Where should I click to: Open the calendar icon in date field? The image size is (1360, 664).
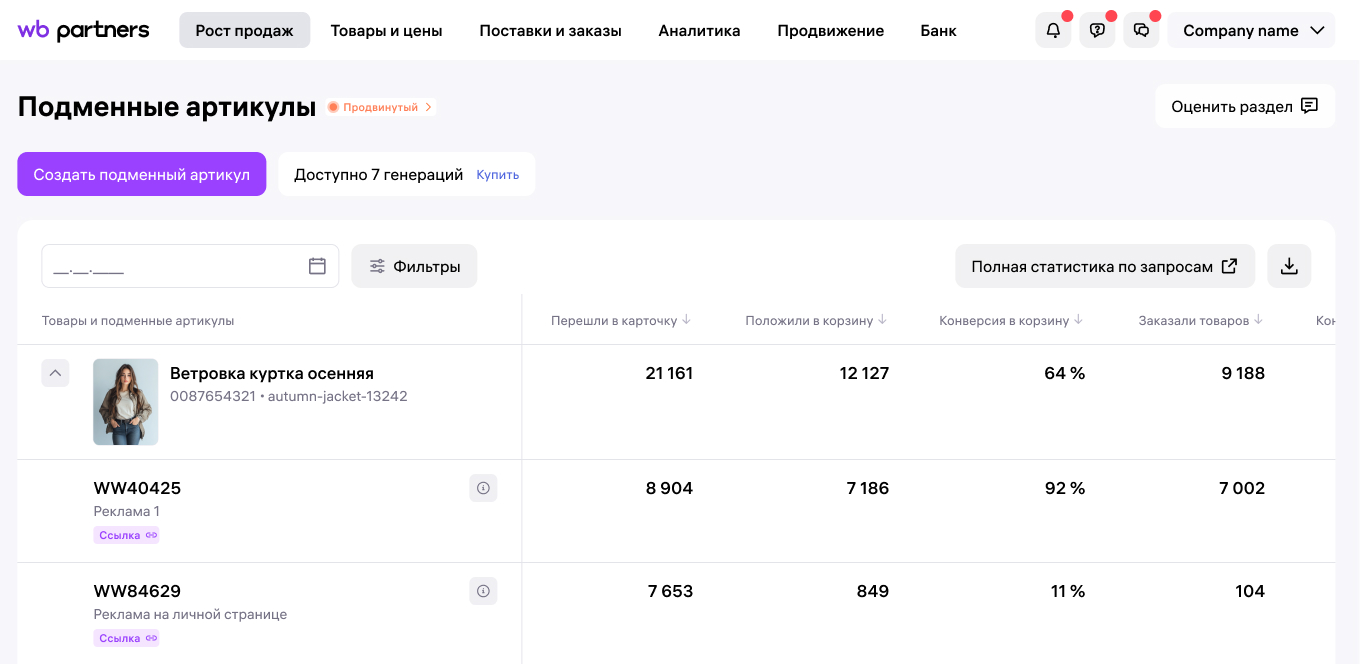(x=318, y=265)
